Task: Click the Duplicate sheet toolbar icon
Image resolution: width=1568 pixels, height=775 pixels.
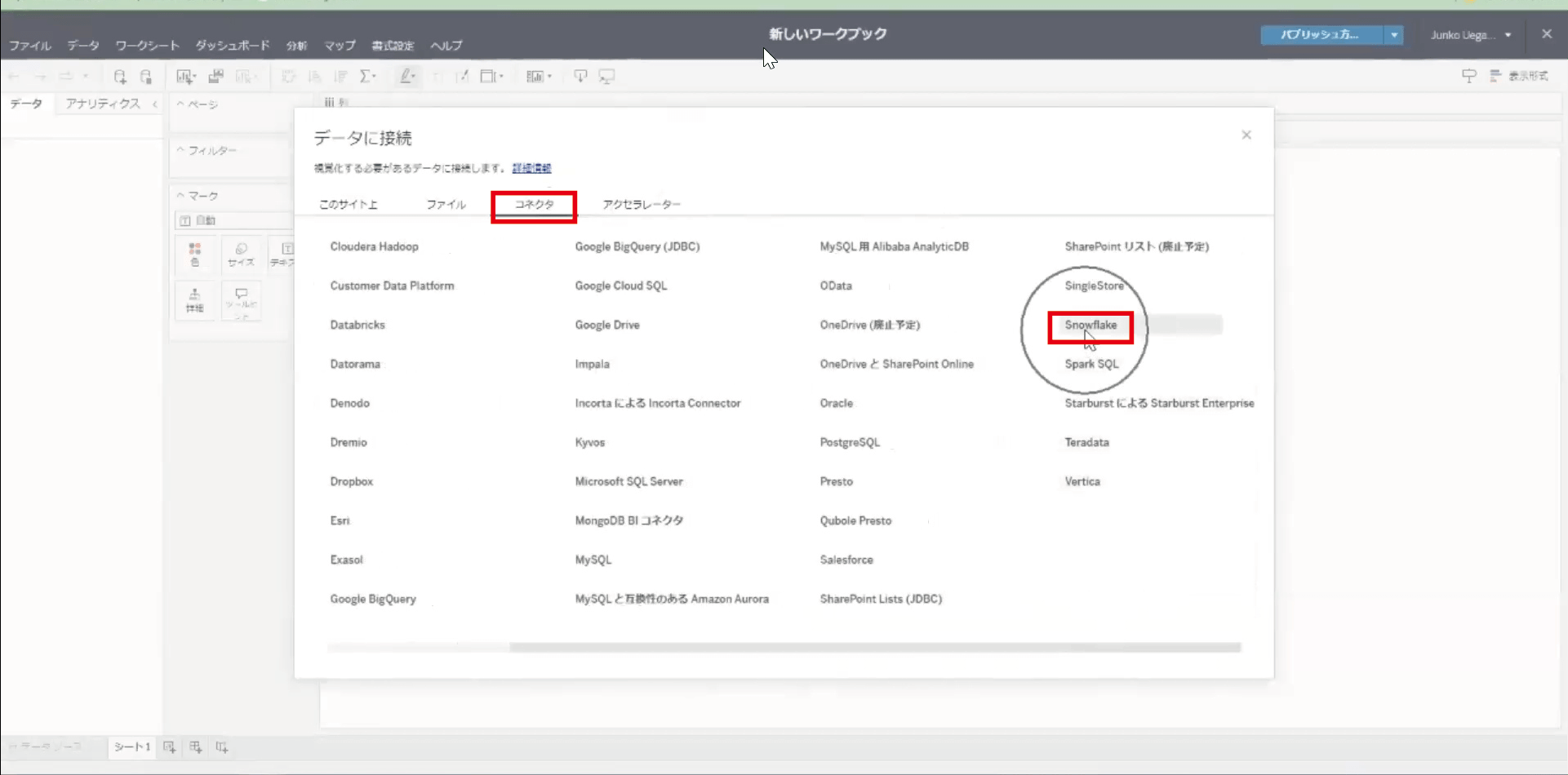Action: tap(215, 77)
